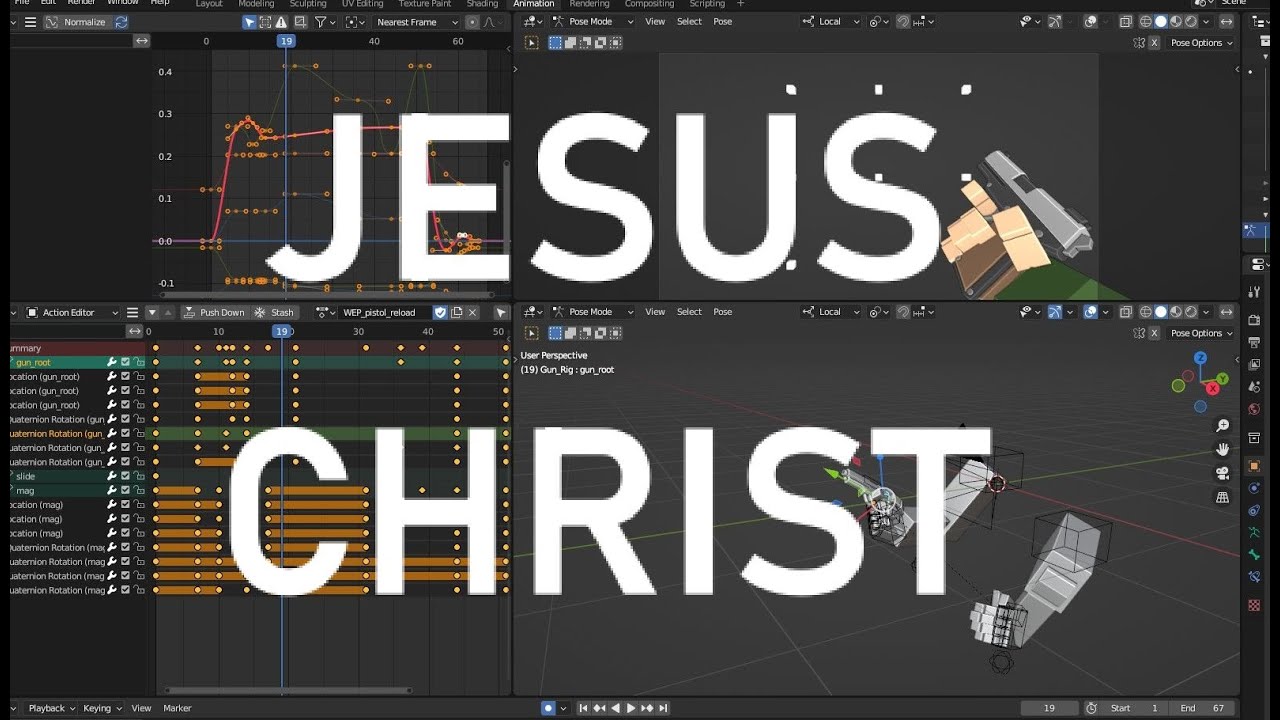Screen dimensions: 1280x720
Task: Open the graph editor filter funnel dropdown
Action: (324, 22)
